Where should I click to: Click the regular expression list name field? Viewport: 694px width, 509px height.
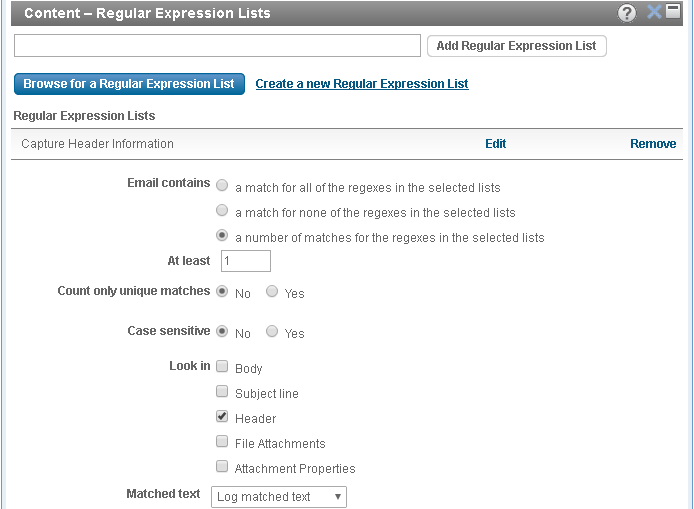pos(217,46)
